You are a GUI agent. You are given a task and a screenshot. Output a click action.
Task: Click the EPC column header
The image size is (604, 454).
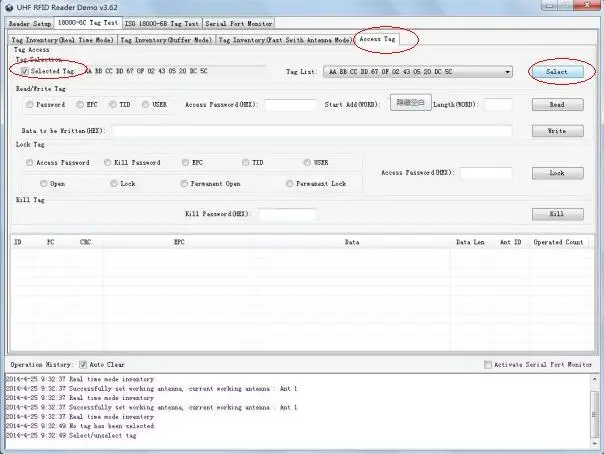tap(179, 242)
